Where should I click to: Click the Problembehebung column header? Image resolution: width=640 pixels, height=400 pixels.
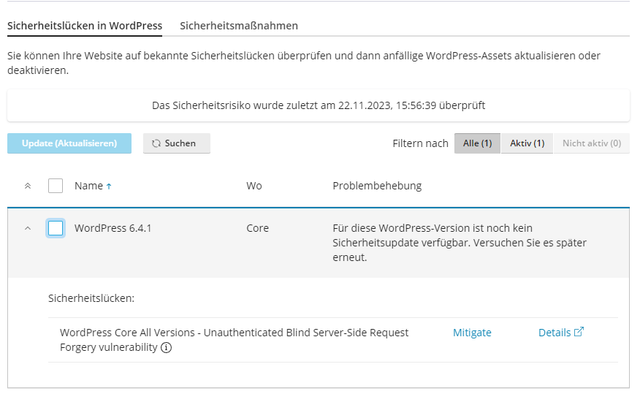point(377,186)
